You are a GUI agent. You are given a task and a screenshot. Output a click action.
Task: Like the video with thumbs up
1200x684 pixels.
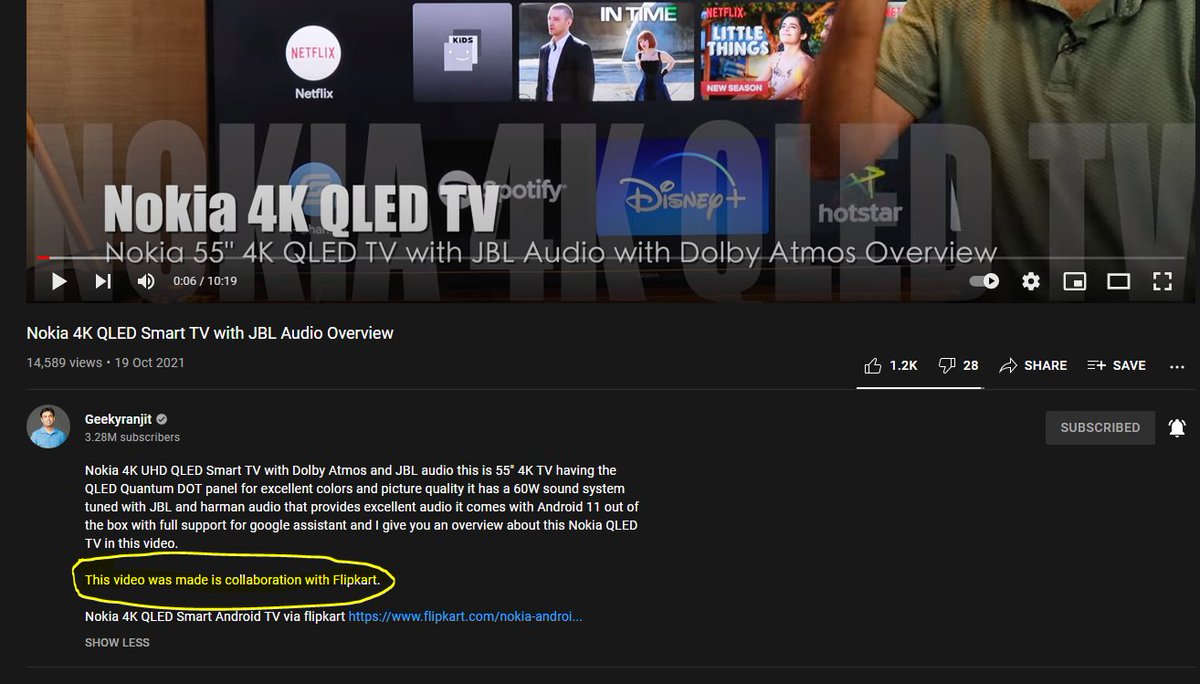point(872,365)
